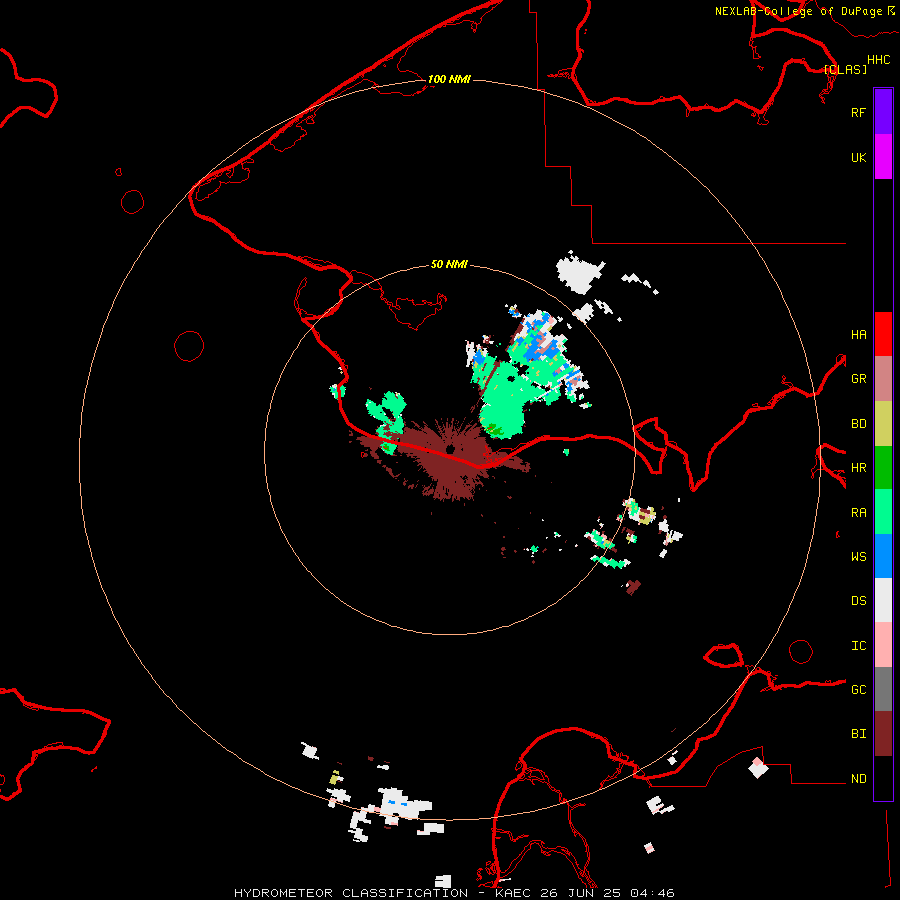Viewport: 900px width, 900px height.
Task: Click the blue WS legend swatch
Action: pos(883,556)
